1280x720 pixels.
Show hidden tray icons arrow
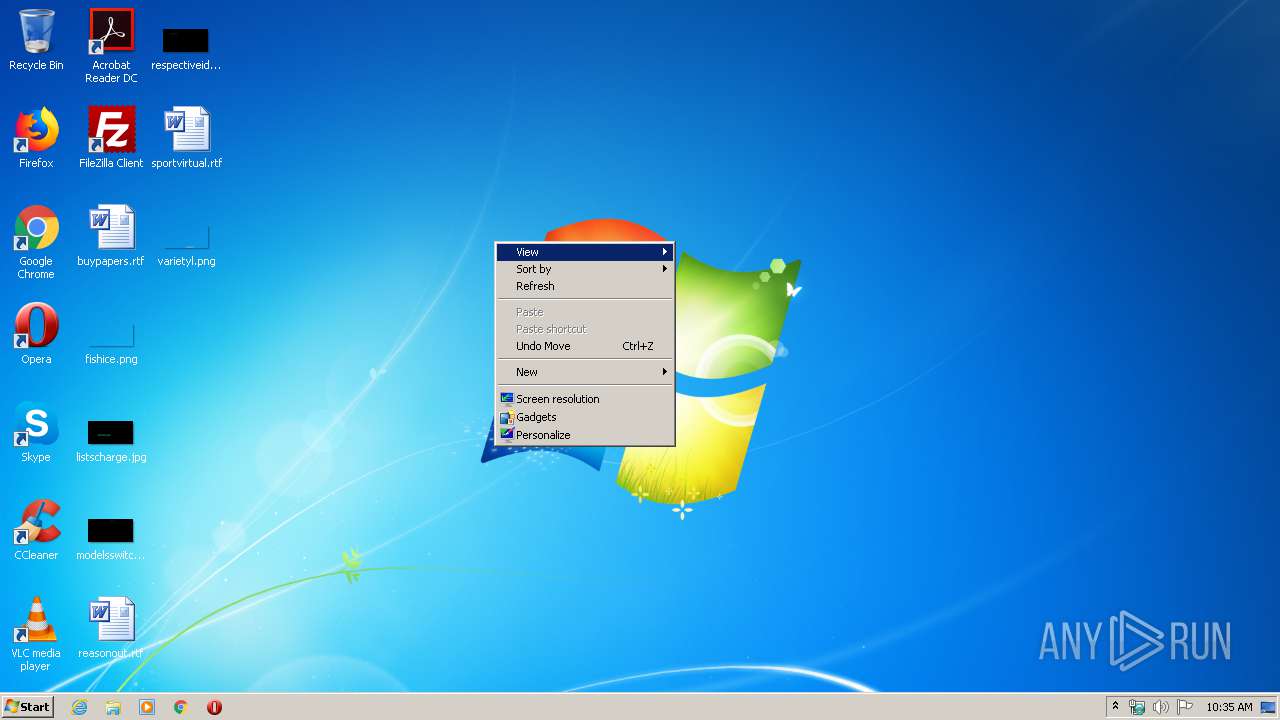[x=1115, y=707]
